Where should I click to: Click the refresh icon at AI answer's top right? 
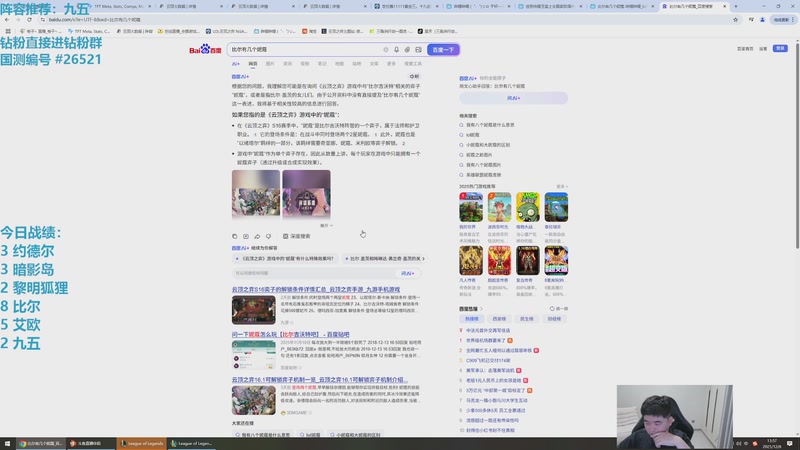coord(414,77)
